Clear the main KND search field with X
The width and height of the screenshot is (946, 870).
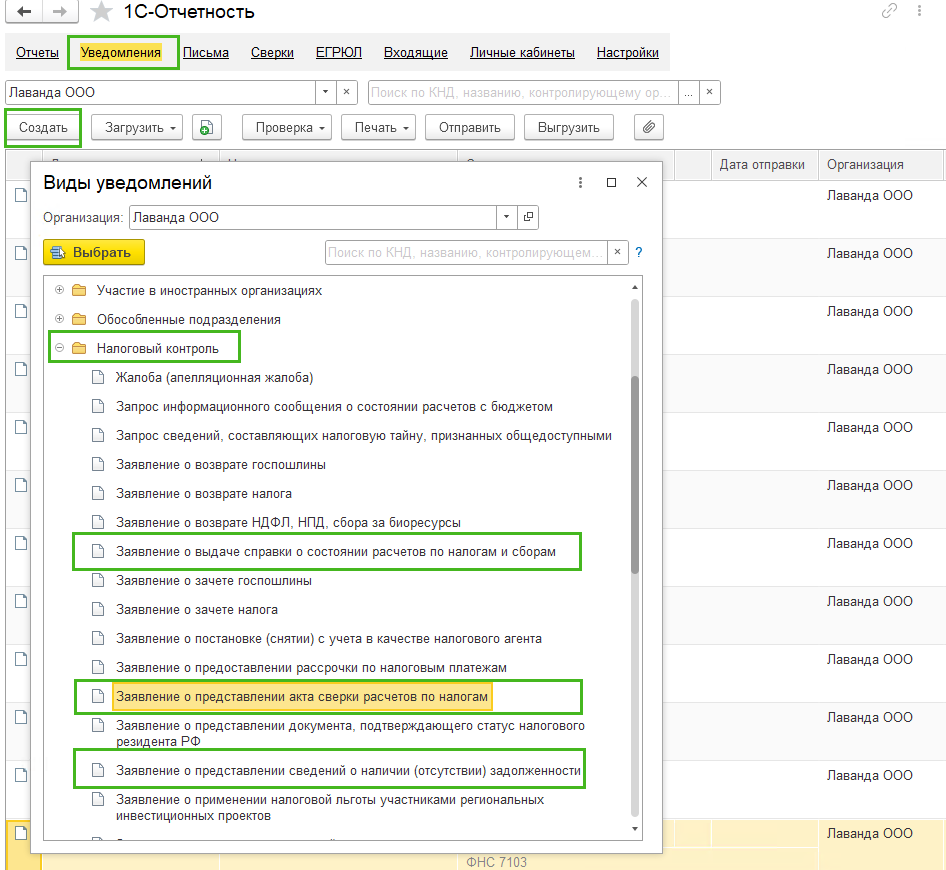[710, 92]
